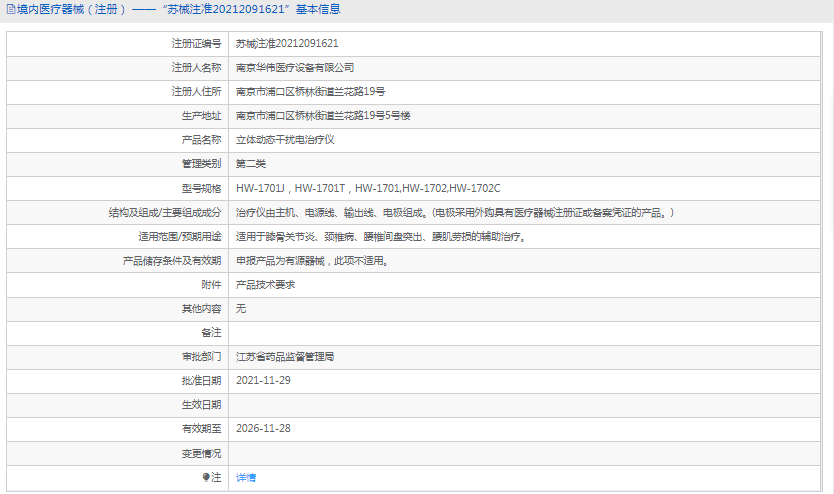Viewport: 834px width, 494px height.
Task: Click registrant name 南京华伟医疗设备有限公司
Action: click(x=295, y=68)
